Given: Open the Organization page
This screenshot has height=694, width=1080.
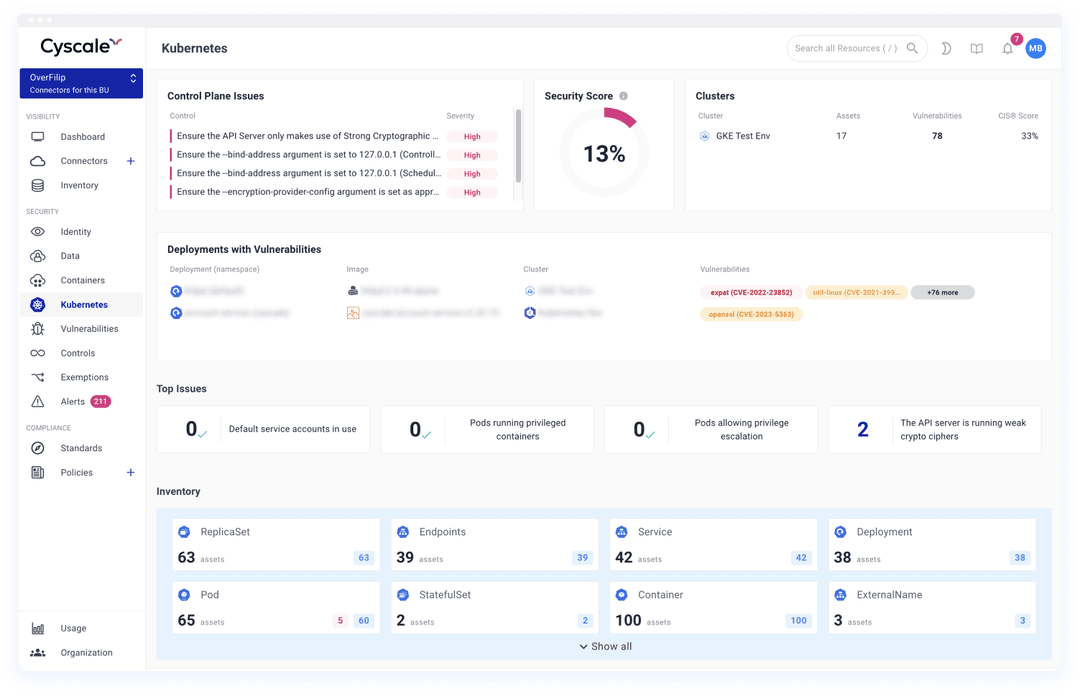Looking at the screenshot, I should [85, 652].
